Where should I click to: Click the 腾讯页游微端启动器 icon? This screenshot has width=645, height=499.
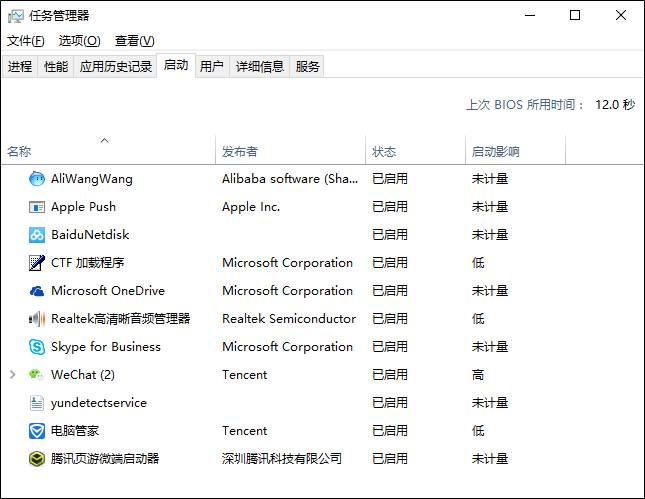tap(37, 459)
